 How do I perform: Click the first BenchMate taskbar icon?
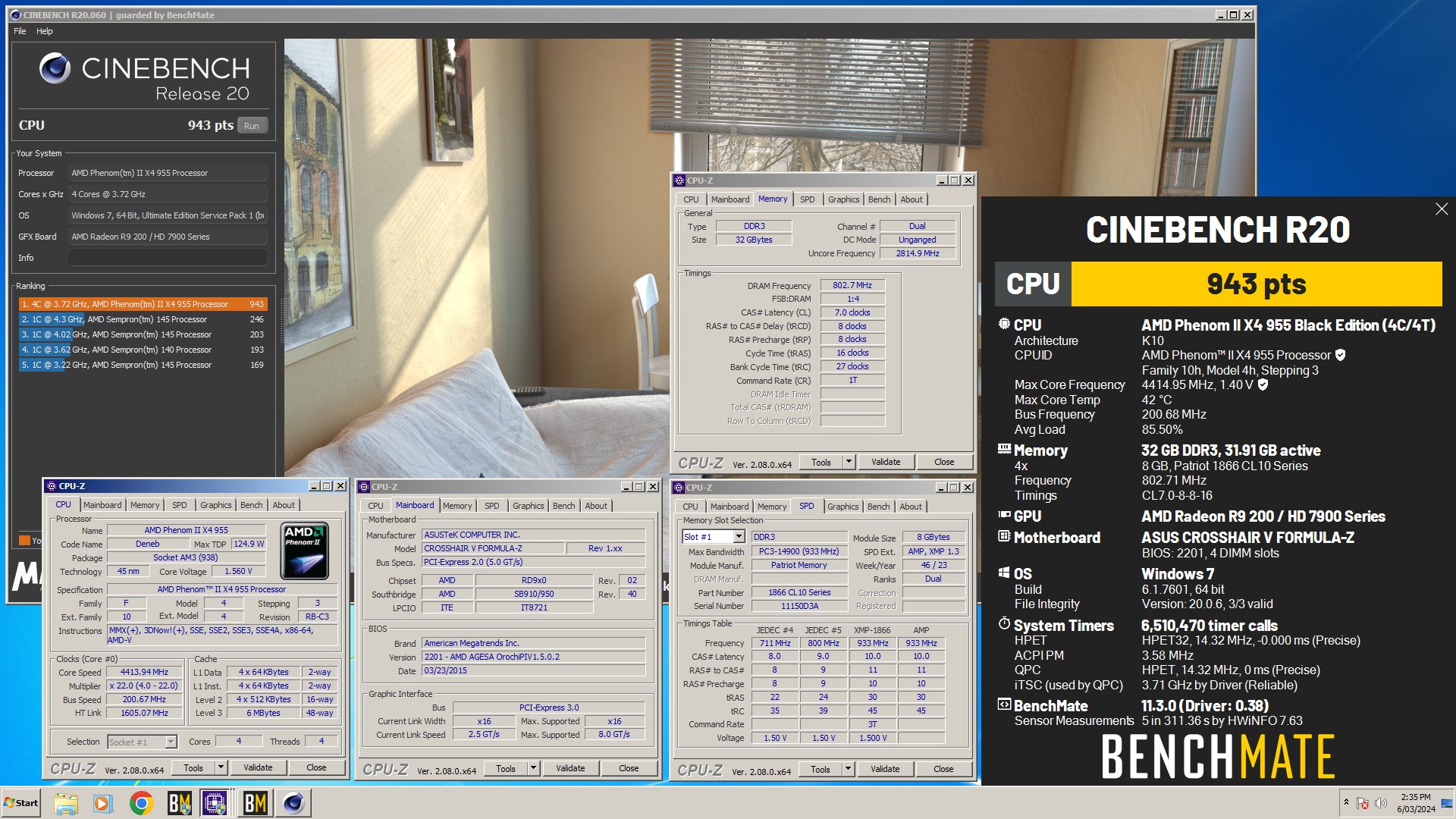(x=179, y=803)
